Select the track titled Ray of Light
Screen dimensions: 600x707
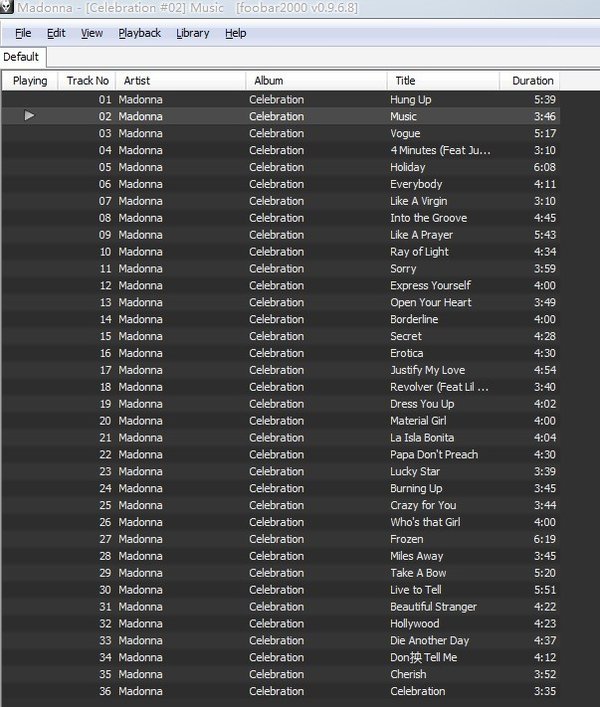tap(281, 252)
